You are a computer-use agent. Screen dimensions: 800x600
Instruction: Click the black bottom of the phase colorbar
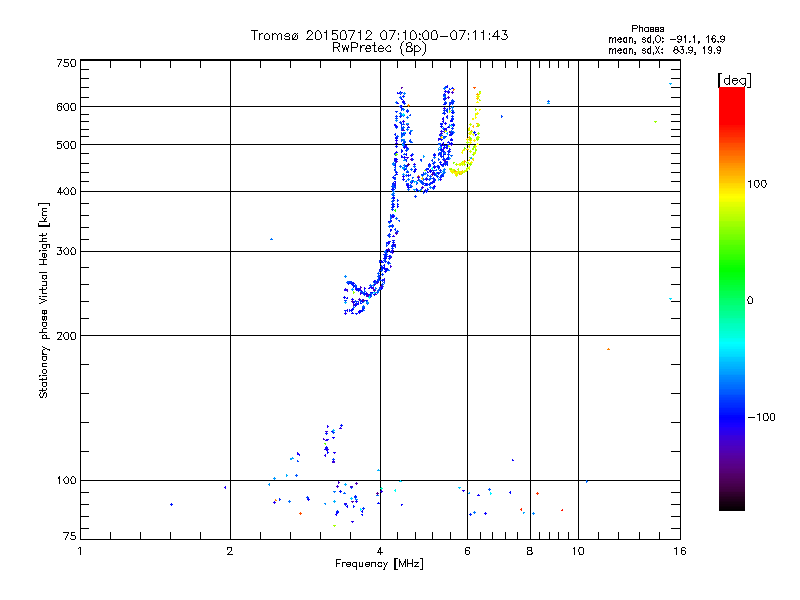[x=732, y=503]
